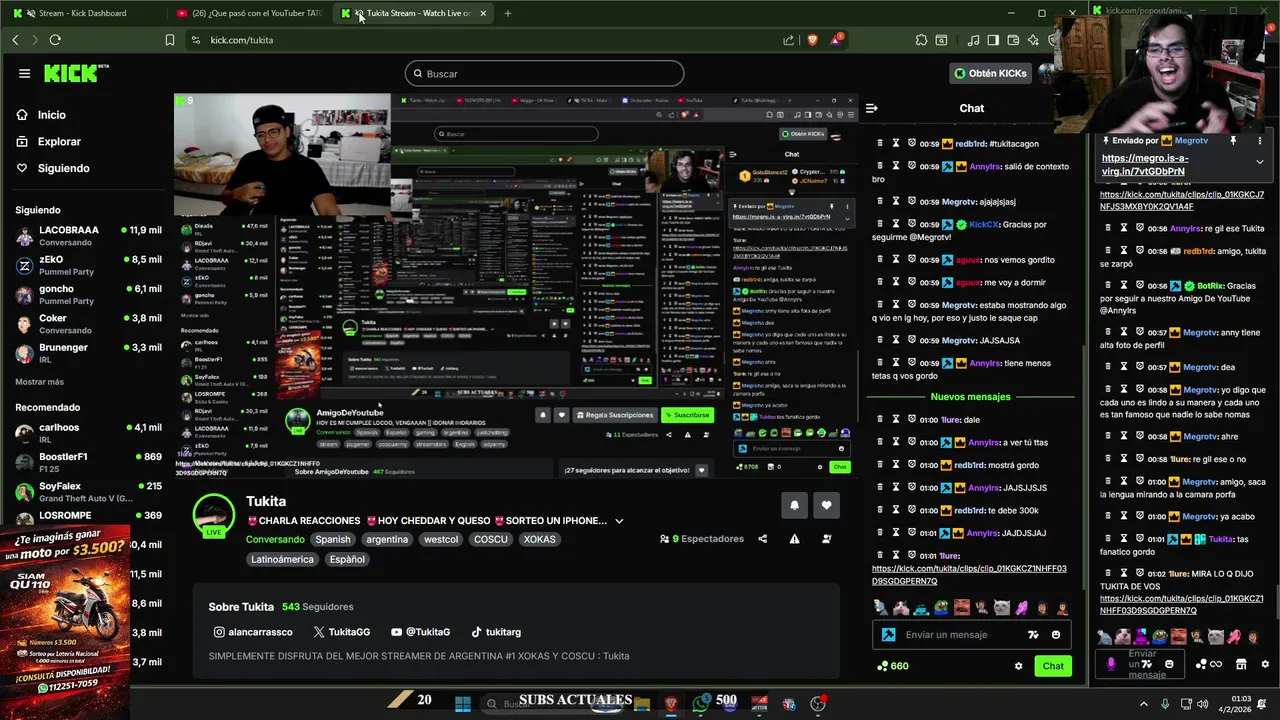Viewport: 1280px width, 720px height.
Task: Open a new browser tab
Action: coord(507,13)
